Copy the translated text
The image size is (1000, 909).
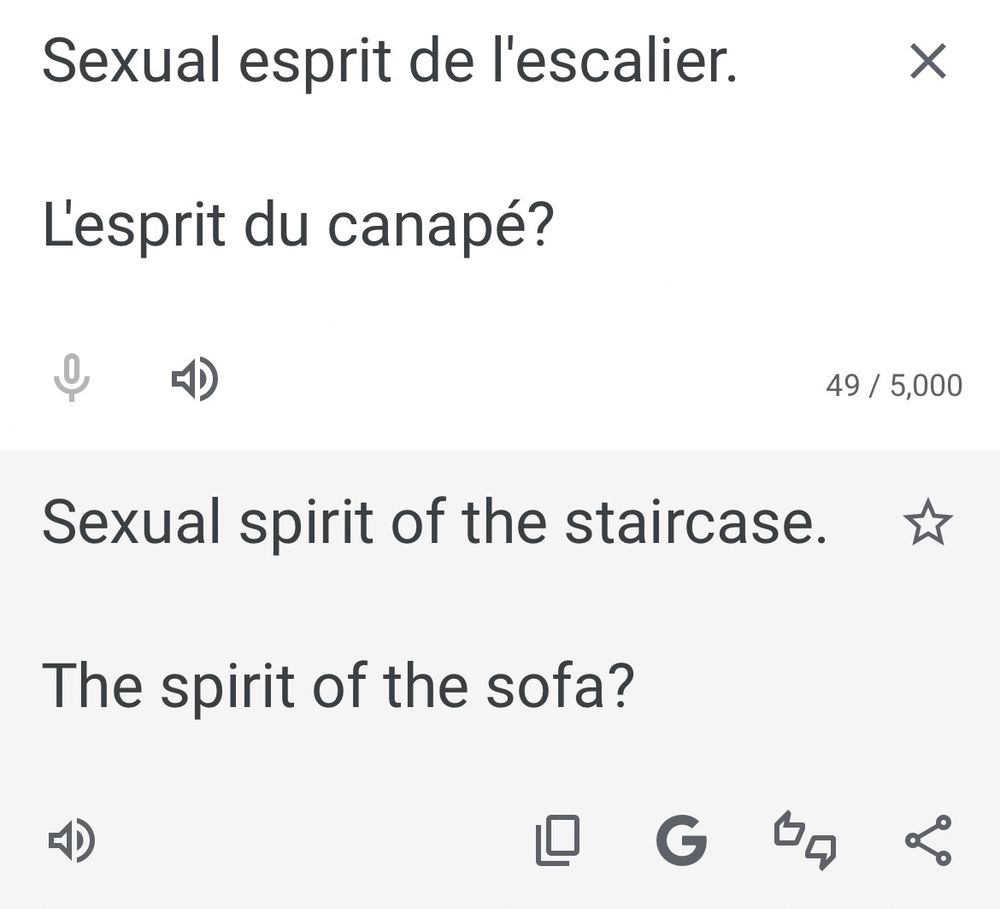click(x=558, y=840)
